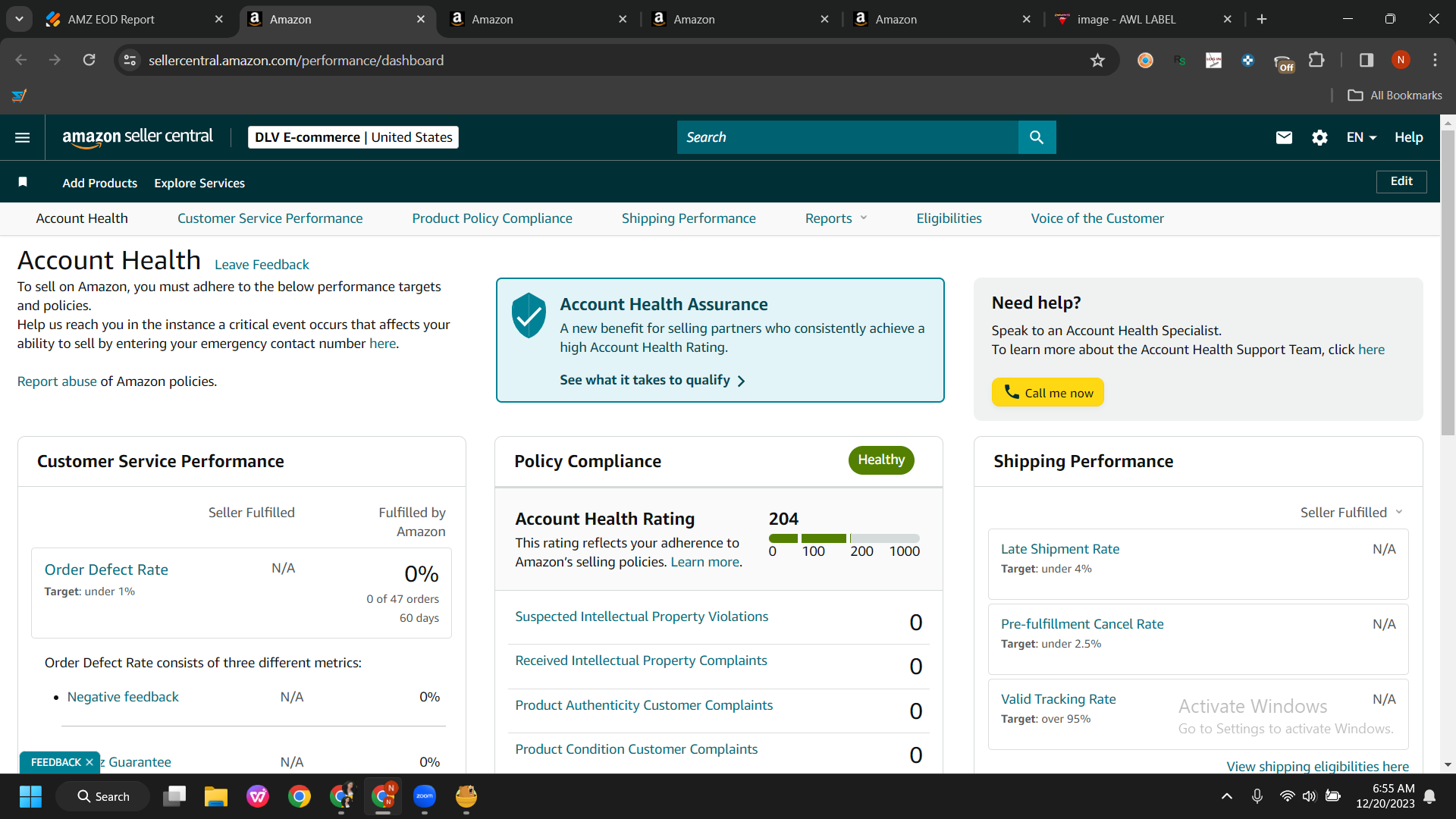Open File Explorer from taskbar
Image resolution: width=1456 pixels, height=819 pixels.
coord(215,796)
